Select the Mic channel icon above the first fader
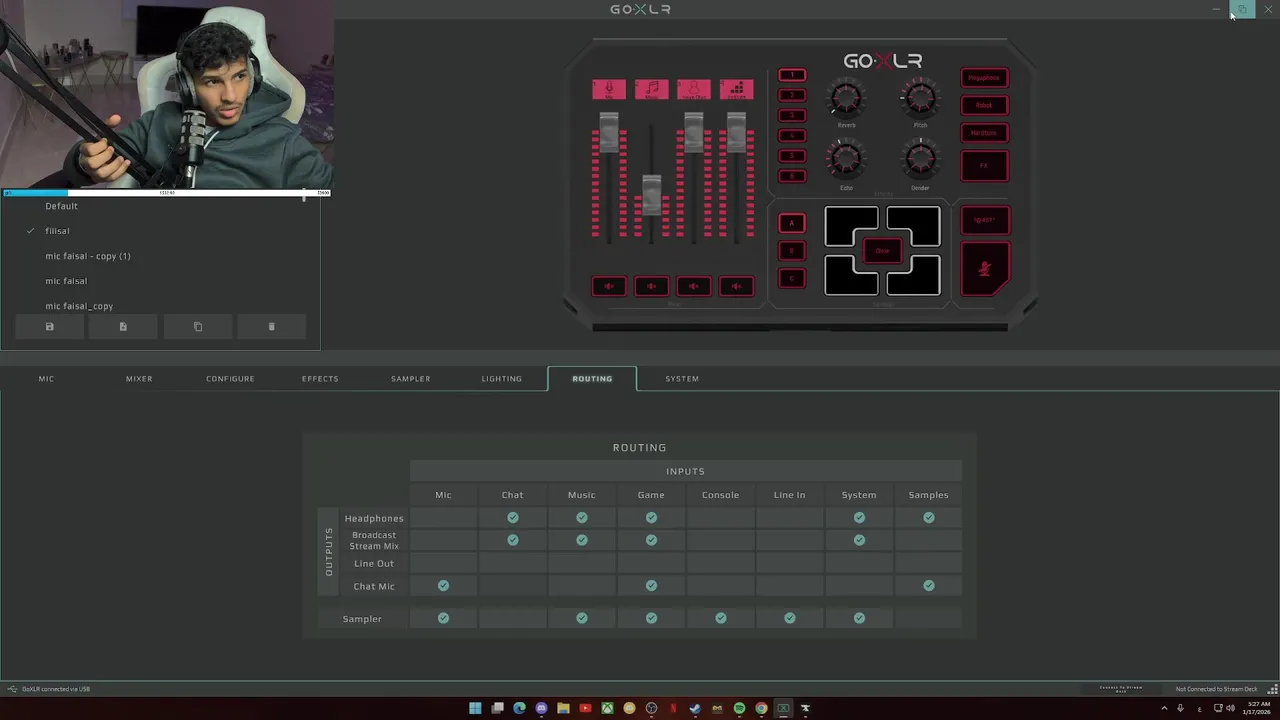1280x720 pixels. click(x=608, y=90)
